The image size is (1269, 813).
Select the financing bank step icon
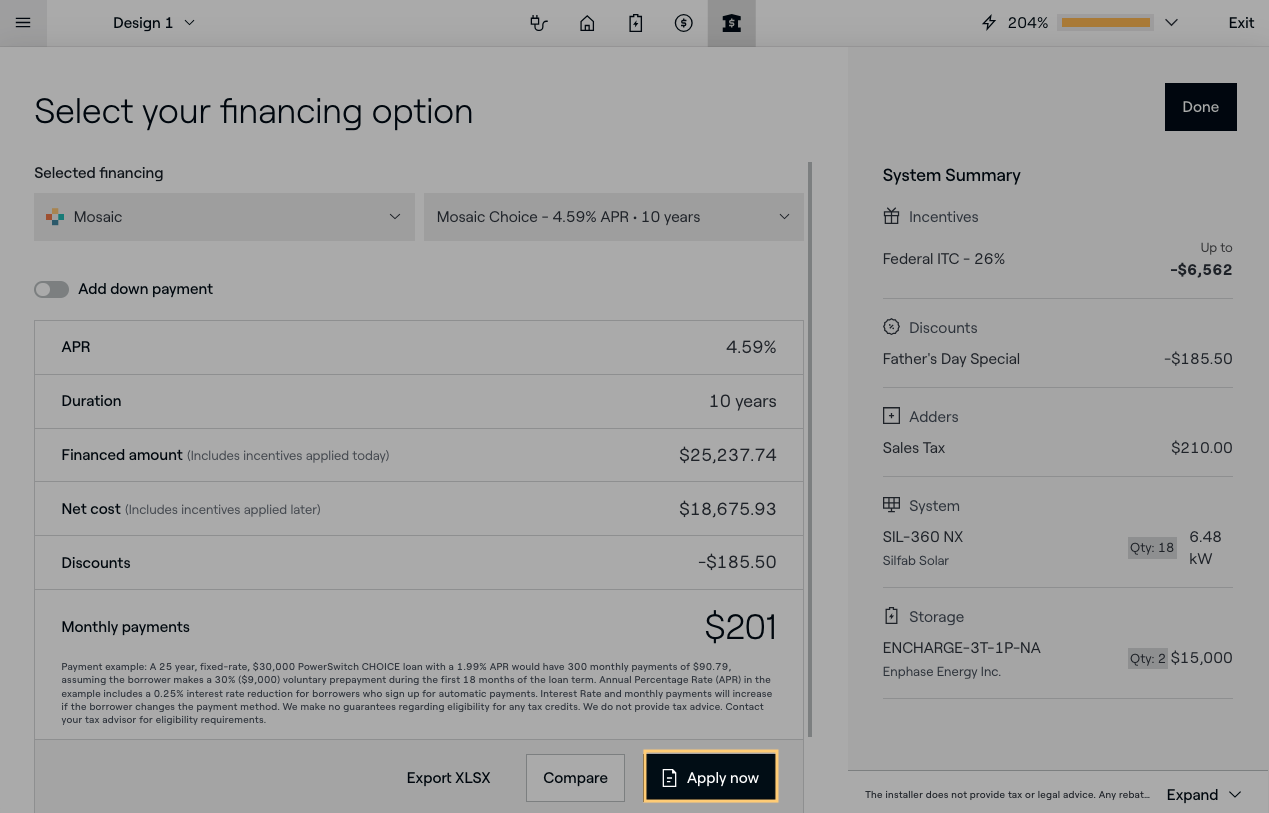(731, 23)
